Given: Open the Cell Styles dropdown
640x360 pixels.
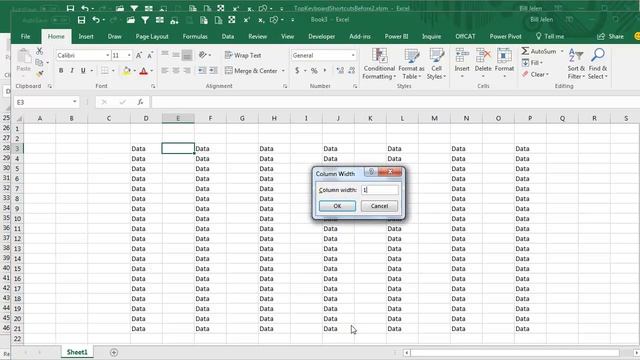Looking at the screenshot, I should tap(436, 63).
